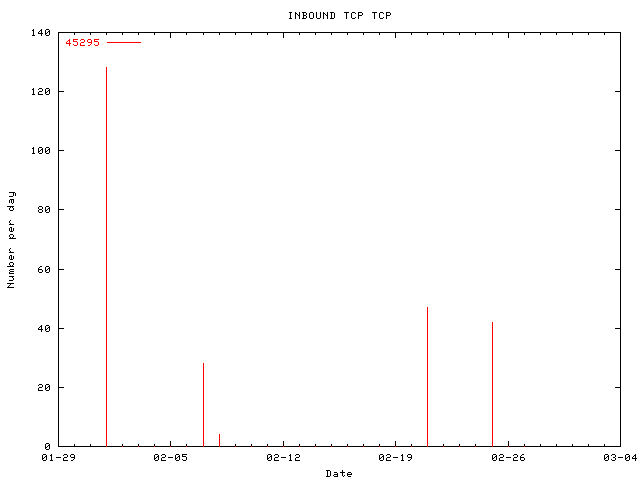640x480 pixels.
Task: Click y-axis value 20
Action: click(44, 387)
